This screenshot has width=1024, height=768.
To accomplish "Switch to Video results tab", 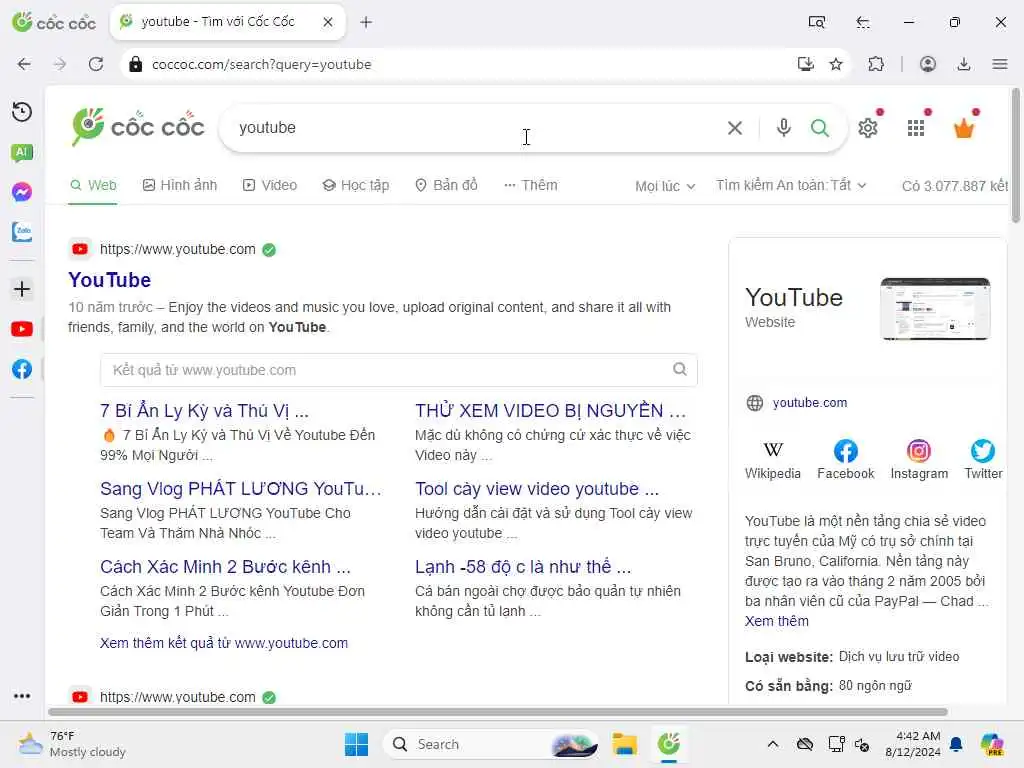I will point(270,185).
